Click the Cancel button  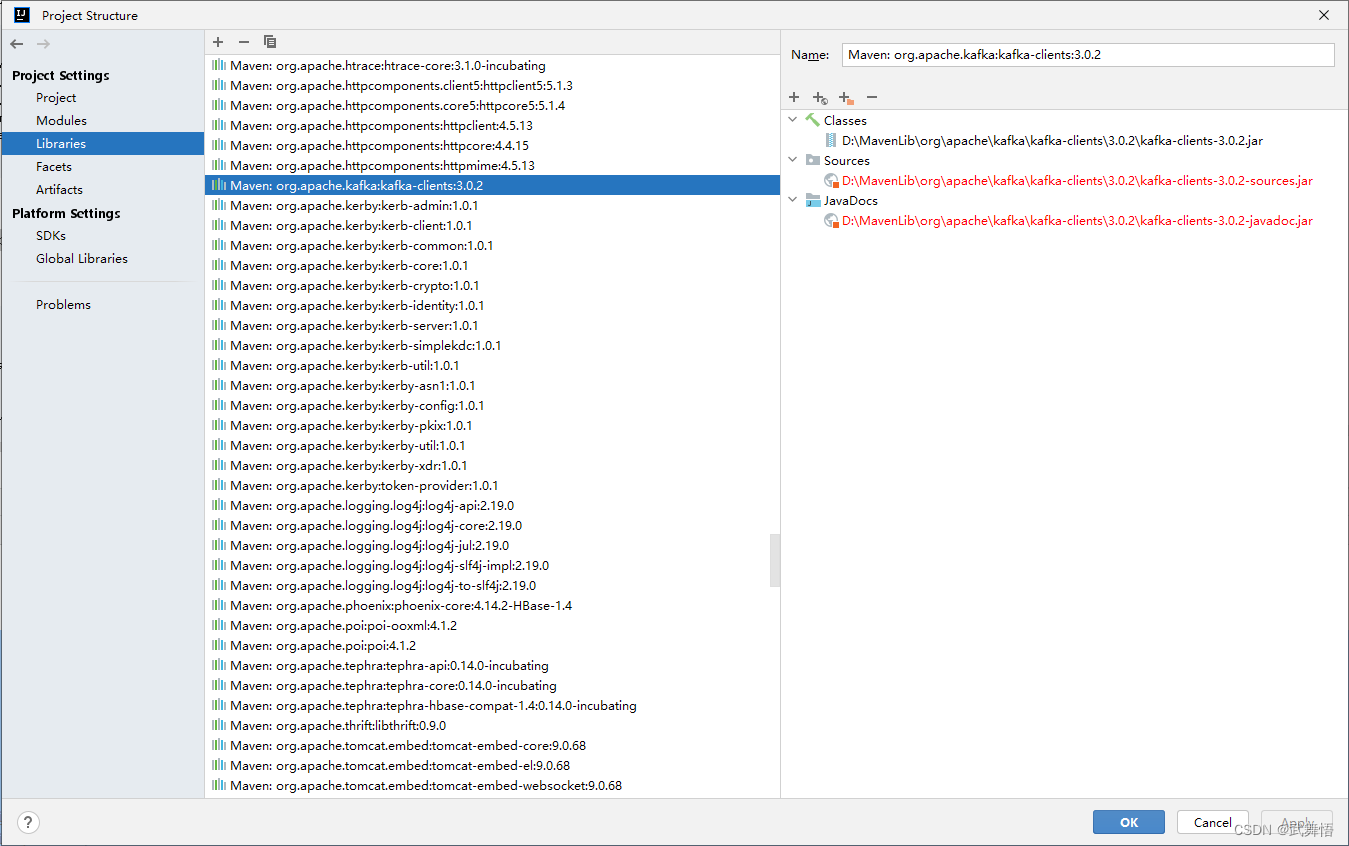[1213, 822]
